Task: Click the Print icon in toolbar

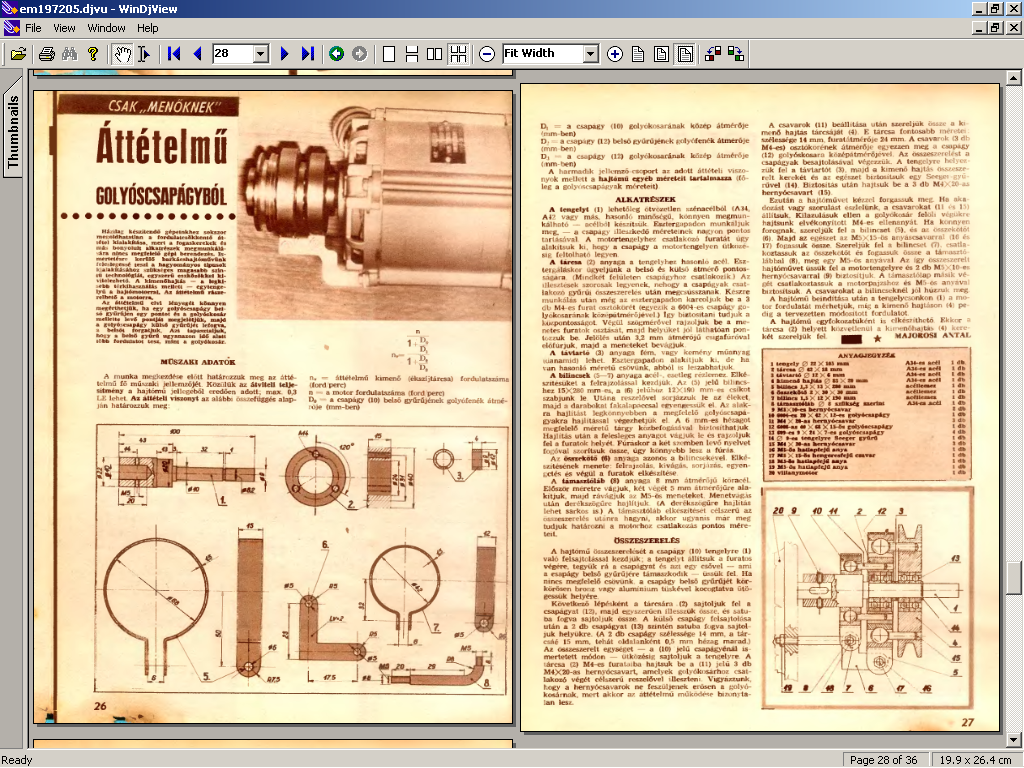Action: tap(46, 54)
